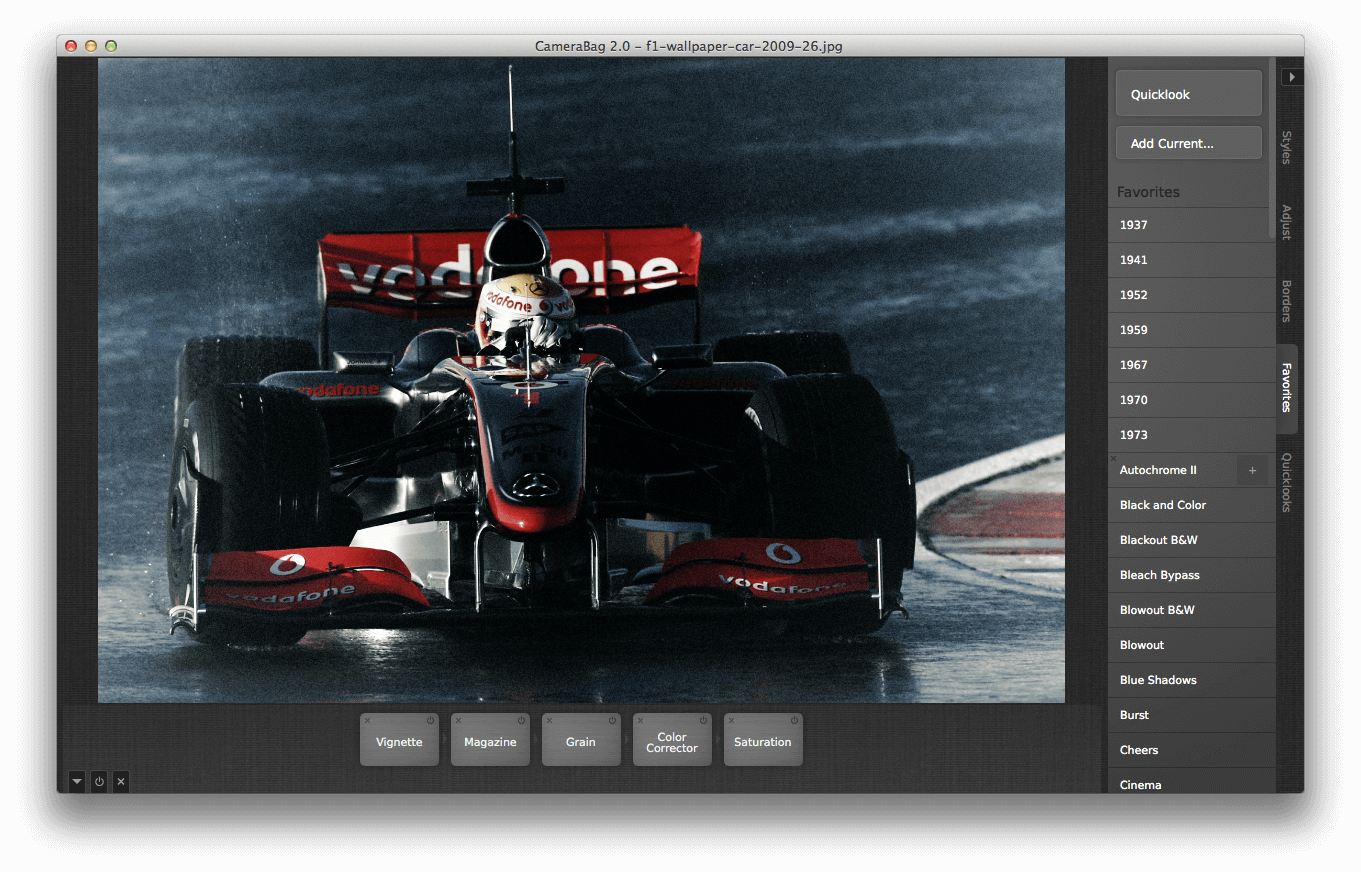Apply the 1959 favorite style
Image resolution: width=1361 pixels, height=872 pixels.
click(1191, 330)
